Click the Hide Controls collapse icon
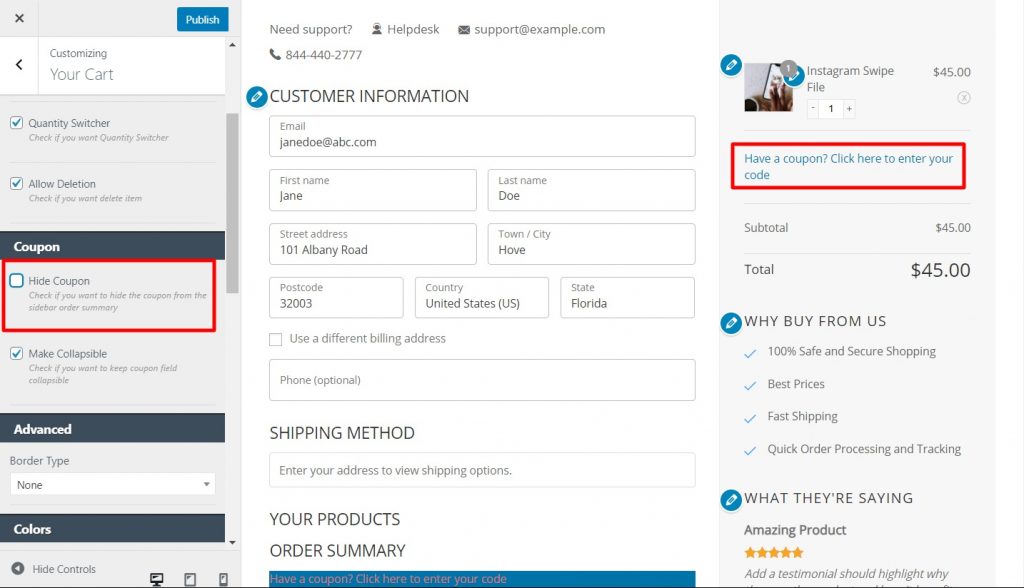This screenshot has width=1024, height=588. (x=18, y=568)
